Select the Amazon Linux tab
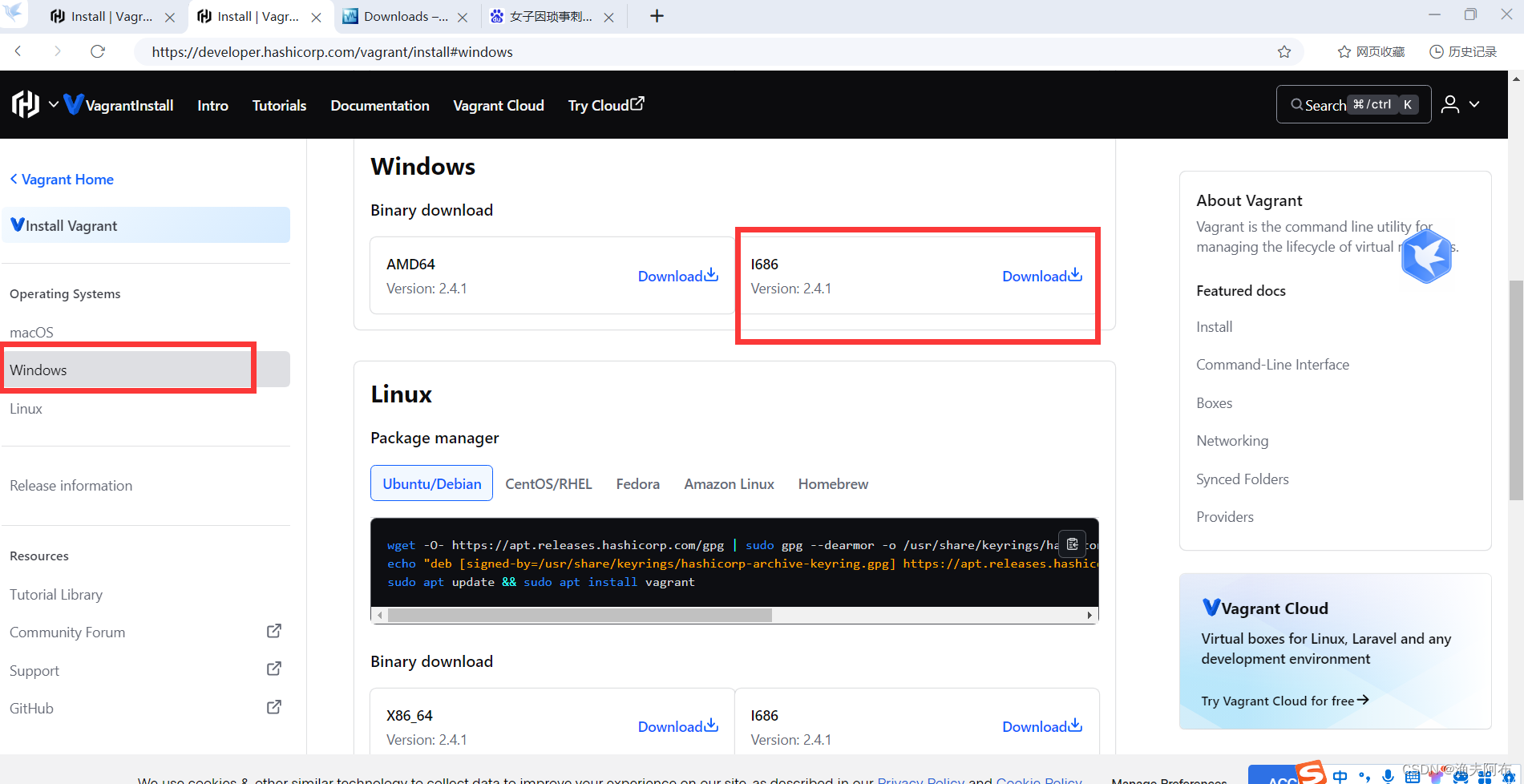The width and height of the screenshot is (1524, 784). pyautogui.click(x=729, y=483)
